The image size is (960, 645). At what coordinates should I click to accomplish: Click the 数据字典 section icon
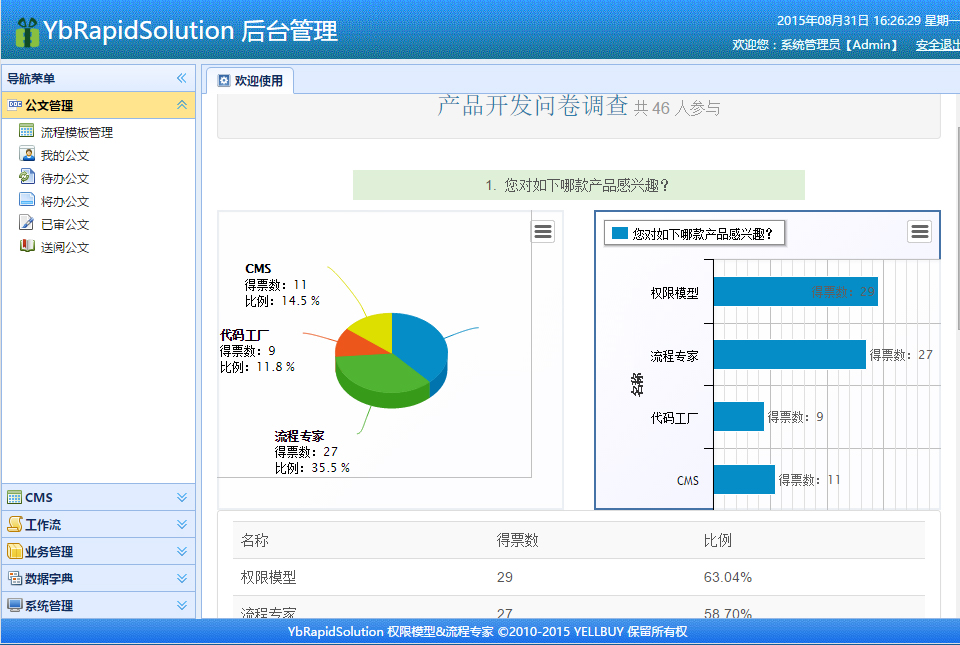click(x=14, y=578)
